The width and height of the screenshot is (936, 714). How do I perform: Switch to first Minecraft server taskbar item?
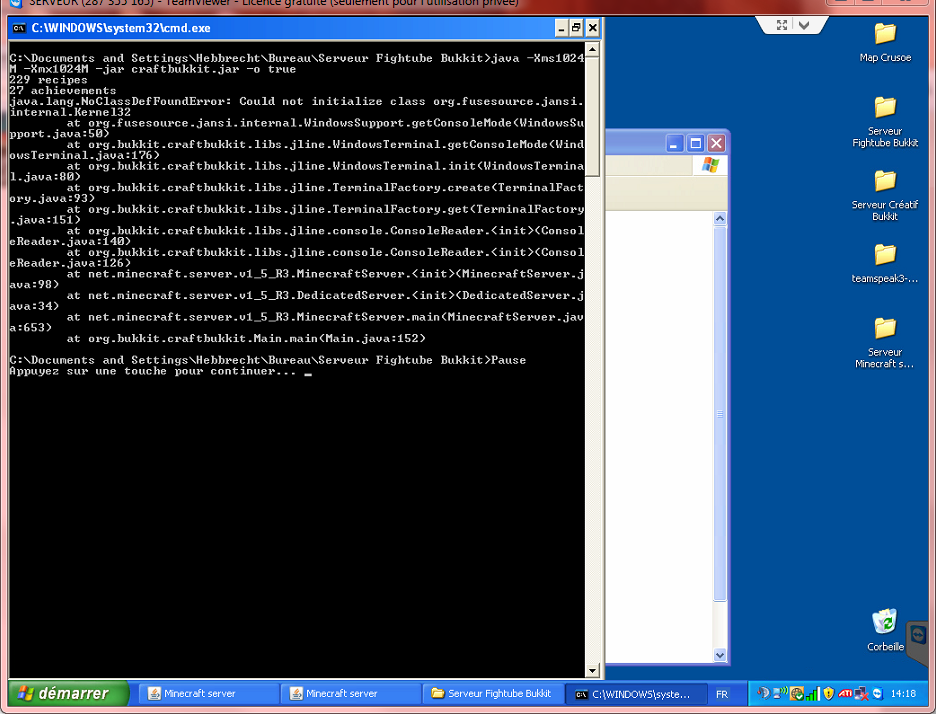click(209, 694)
